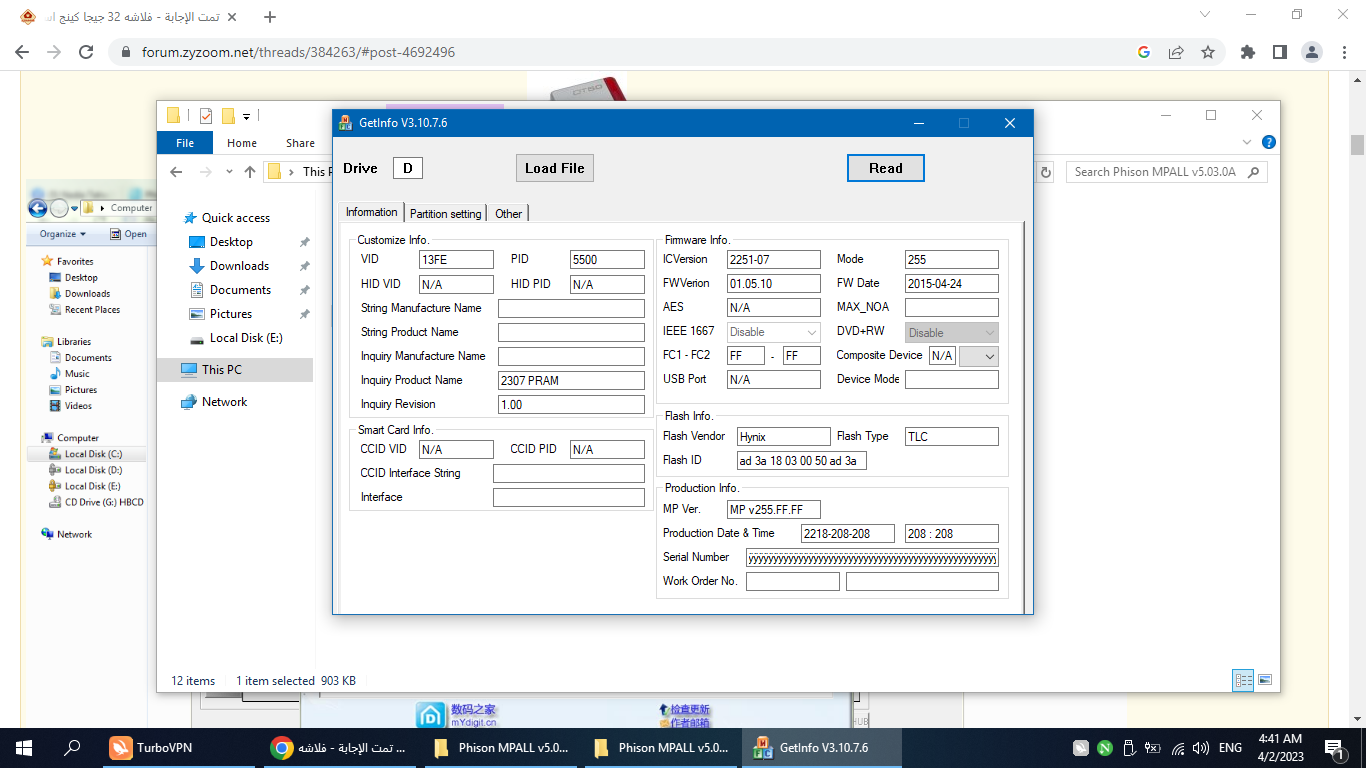Click the ICVersion field showing 2251-07
This screenshot has height=768, width=1366.
pos(774,259)
